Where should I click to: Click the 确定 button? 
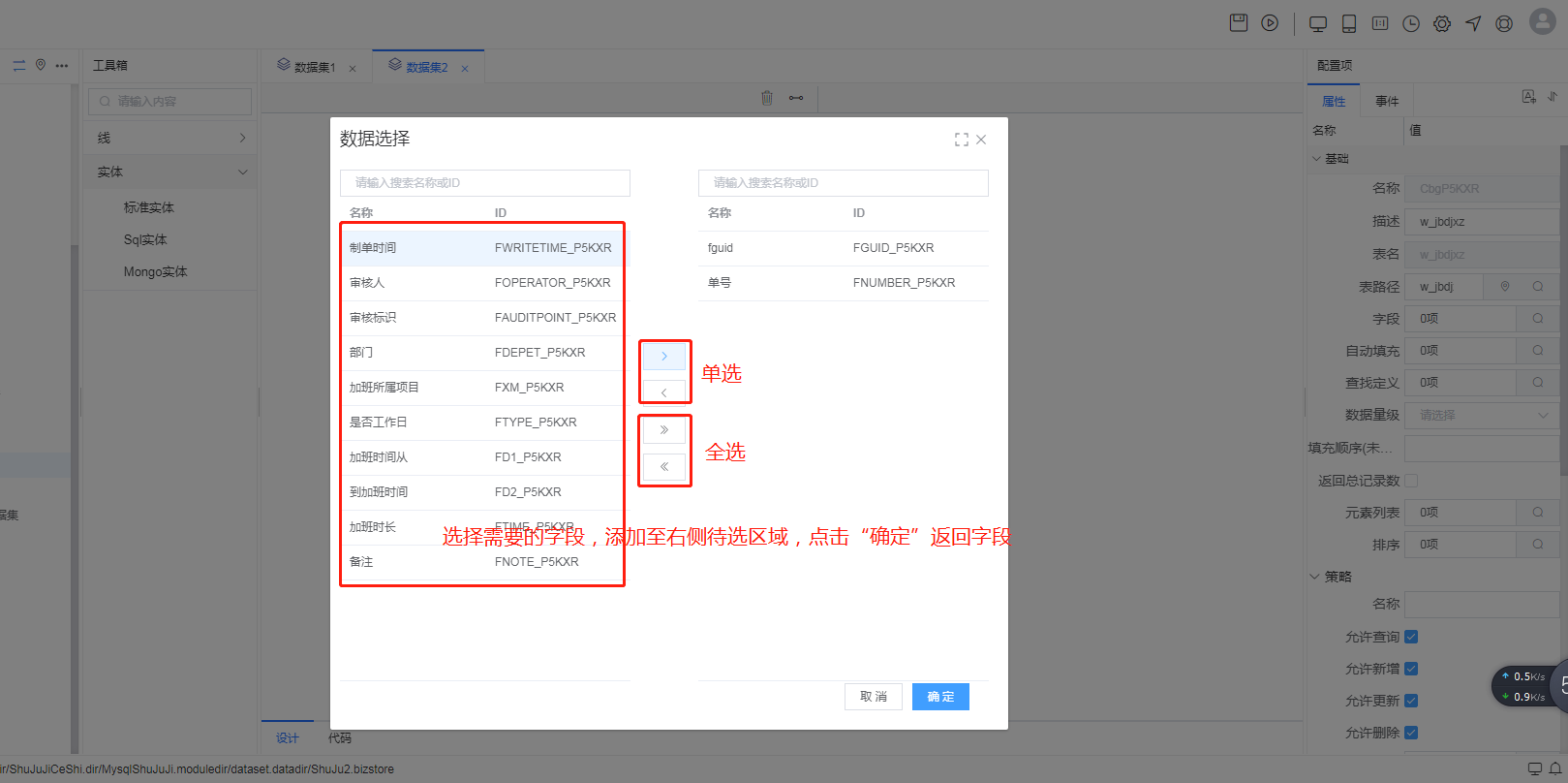click(x=940, y=697)
